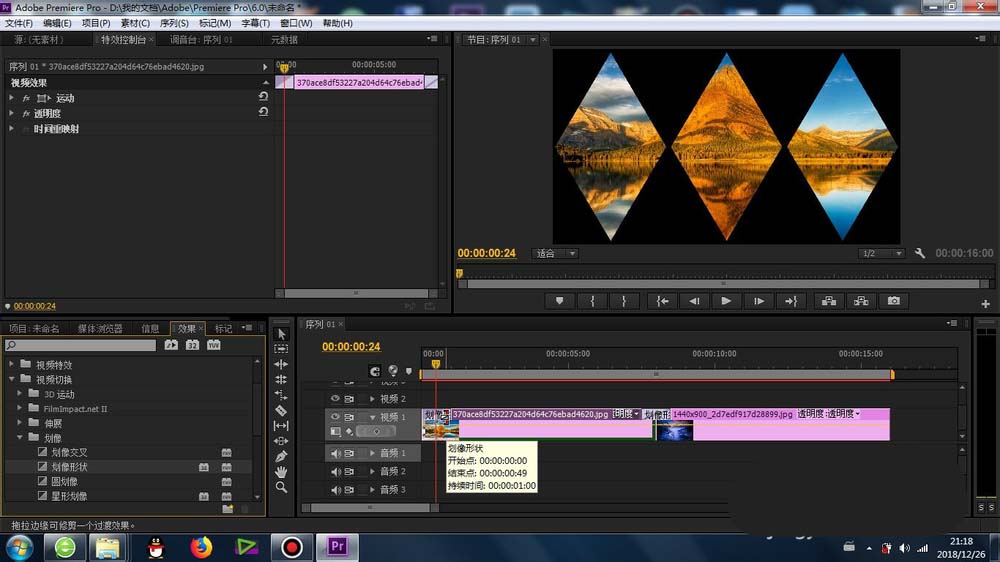Toggle 32-bit color effects filter
1000x562 pixels.
coord(192,345)
